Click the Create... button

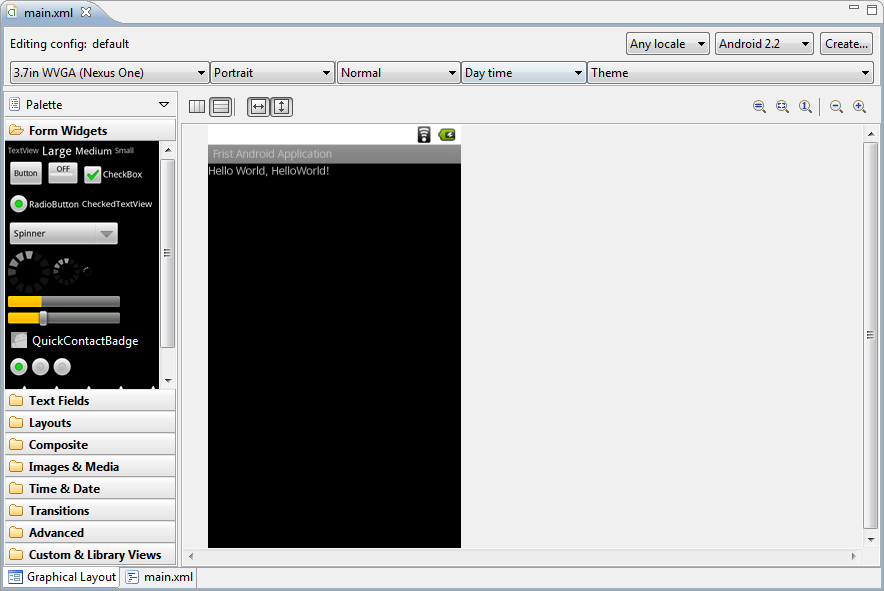(x=846, y=43)
